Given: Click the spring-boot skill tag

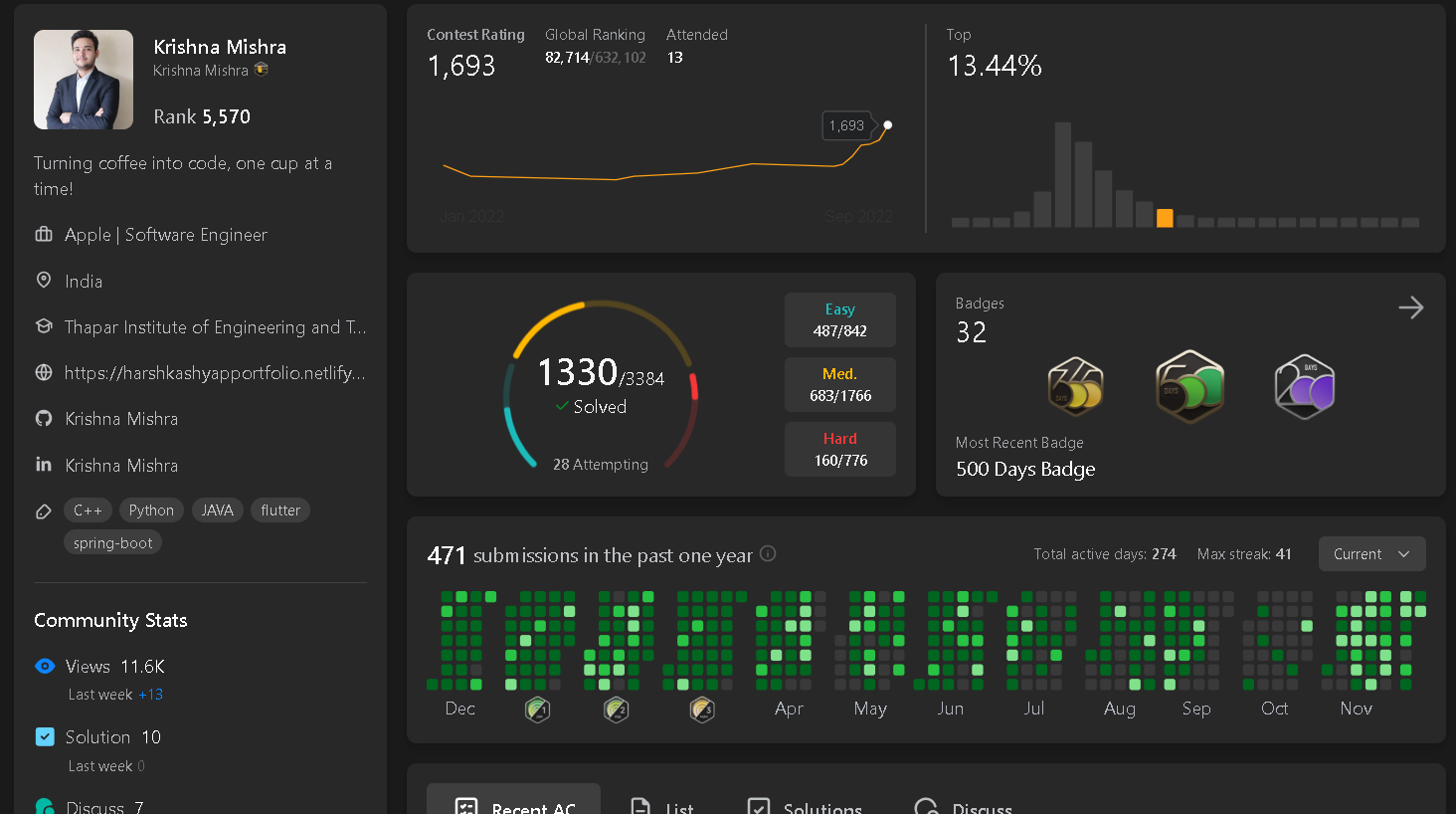Looking at the screenshot, I should [x=113, y=543].
